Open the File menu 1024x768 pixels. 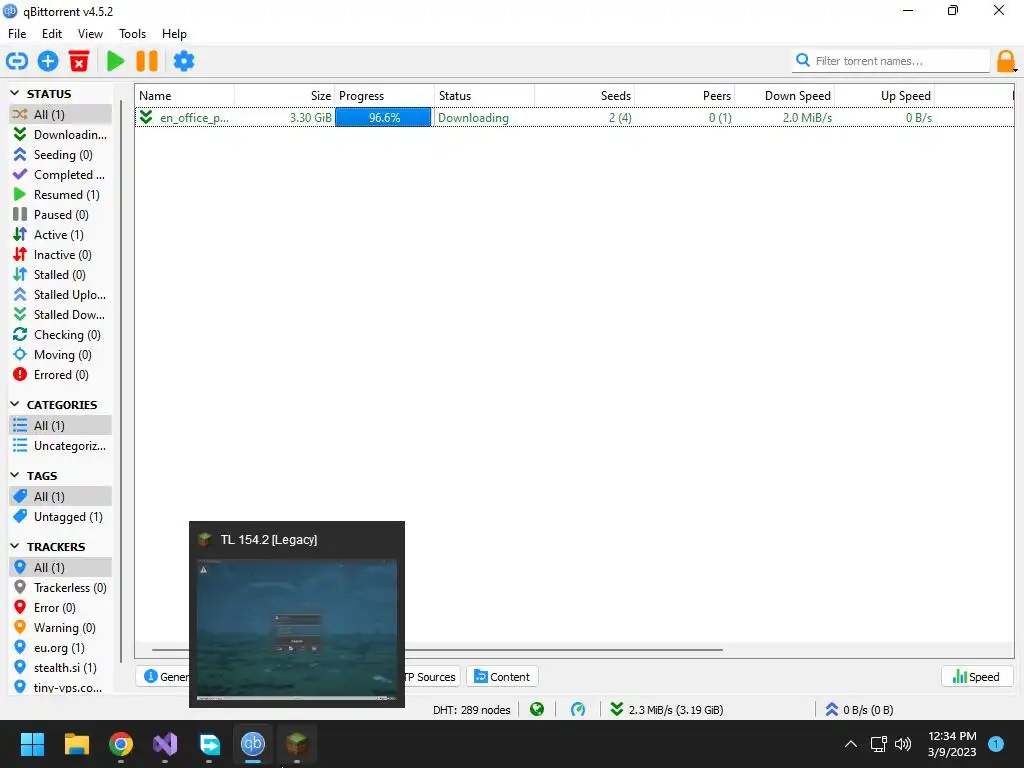17,34
